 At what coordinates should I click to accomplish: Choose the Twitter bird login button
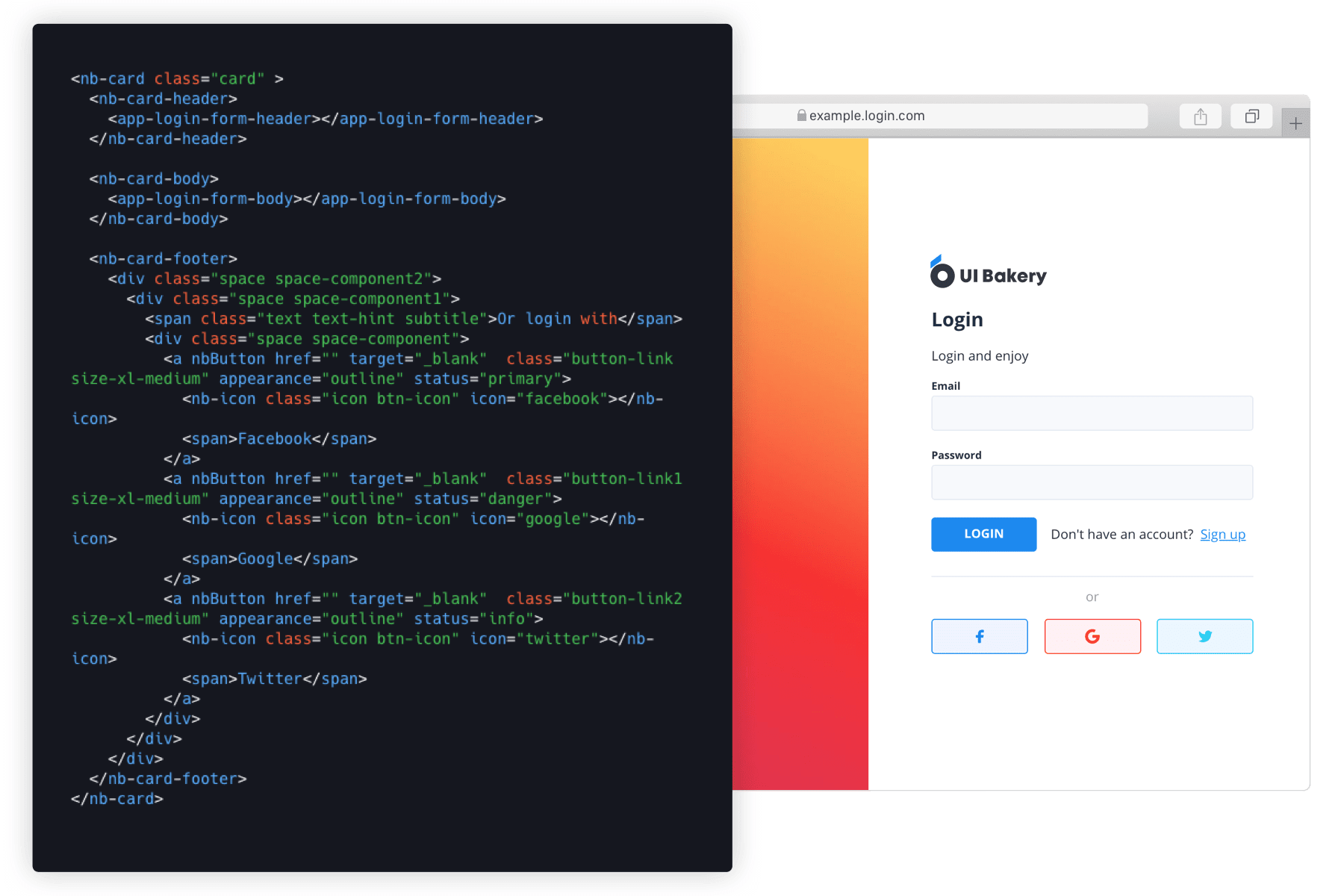pyautogui.click(x=1204, y=636)
